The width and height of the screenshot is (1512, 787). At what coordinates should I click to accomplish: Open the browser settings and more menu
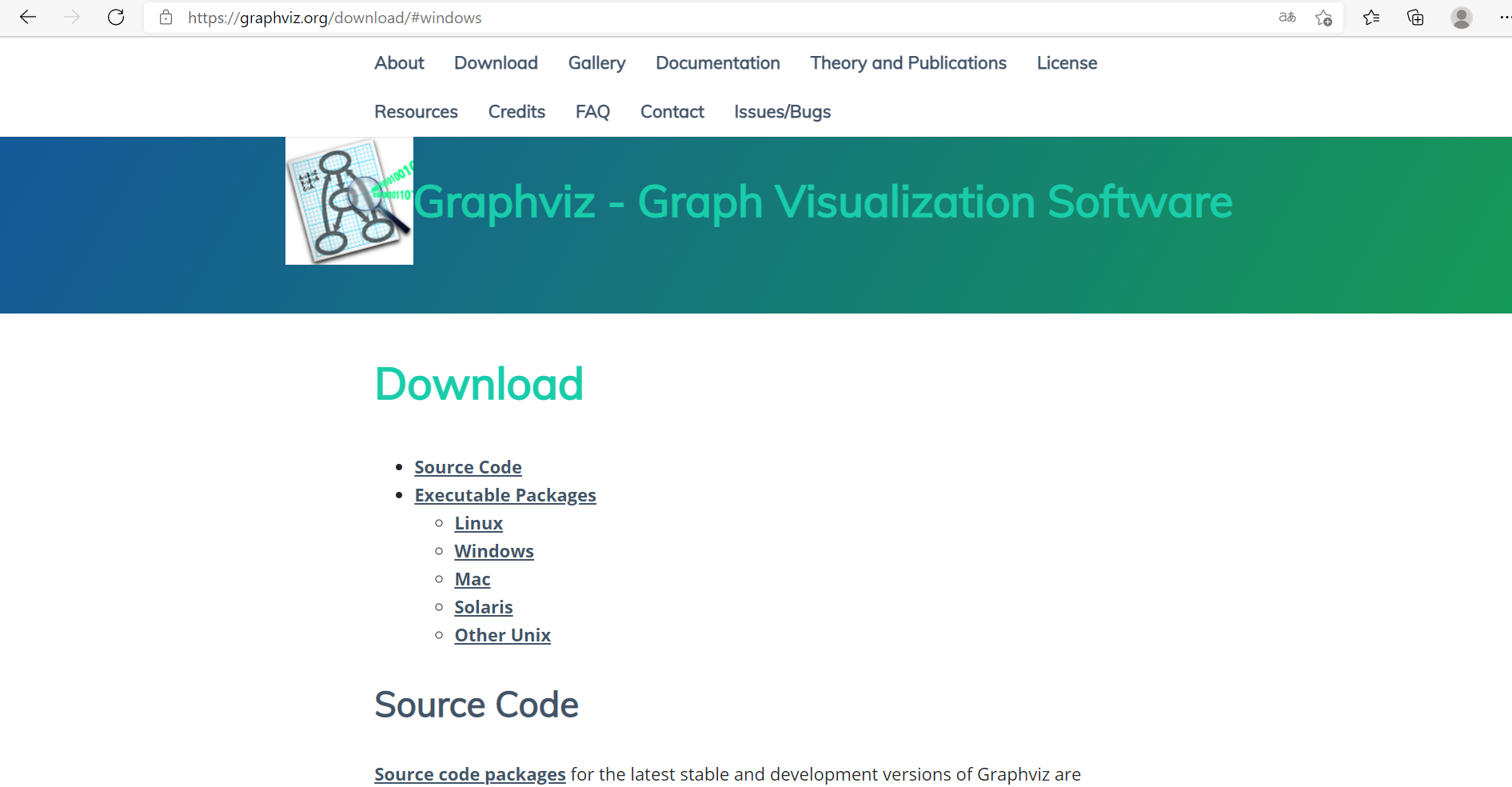[1505, 18]
